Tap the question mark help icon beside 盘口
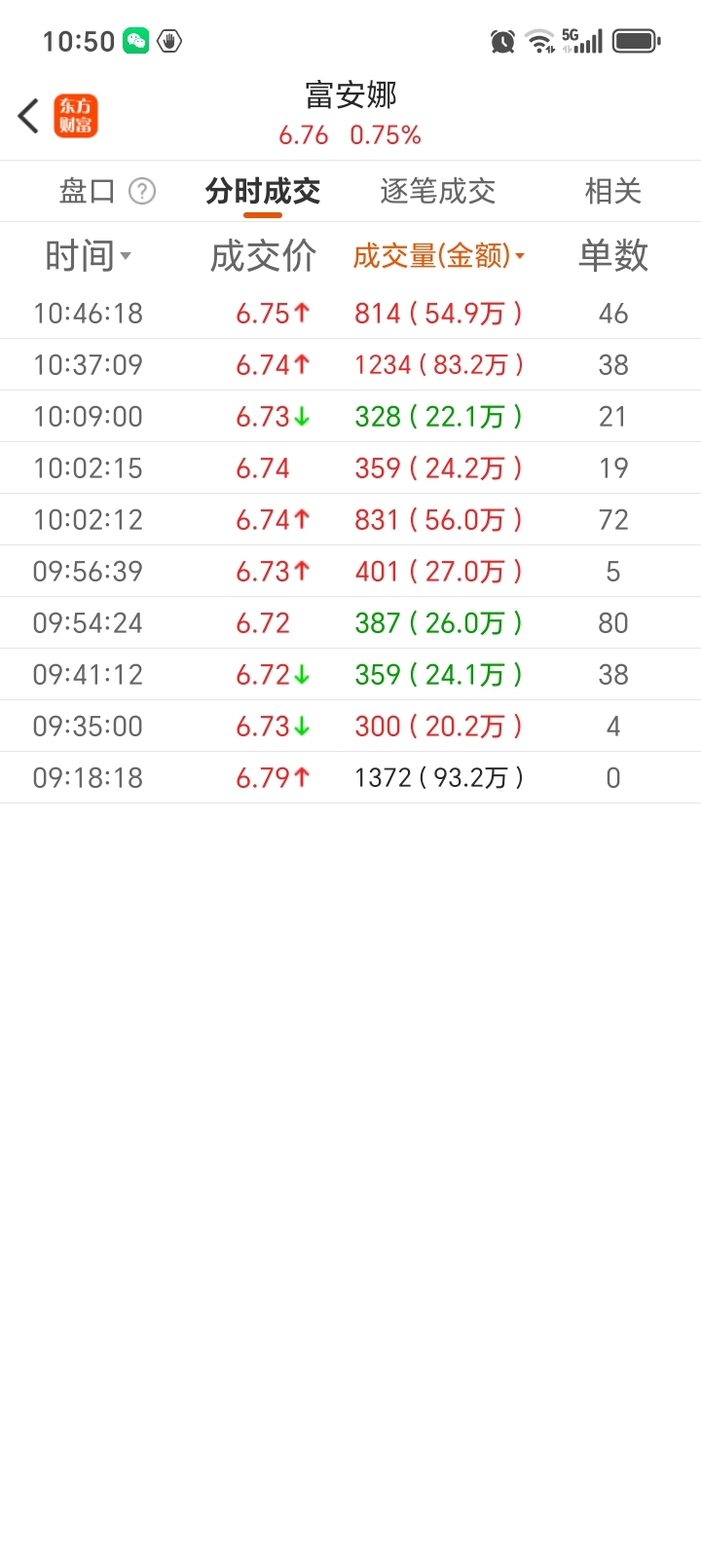This screenshot has height=1568, width=701. (x=142, y=191)
